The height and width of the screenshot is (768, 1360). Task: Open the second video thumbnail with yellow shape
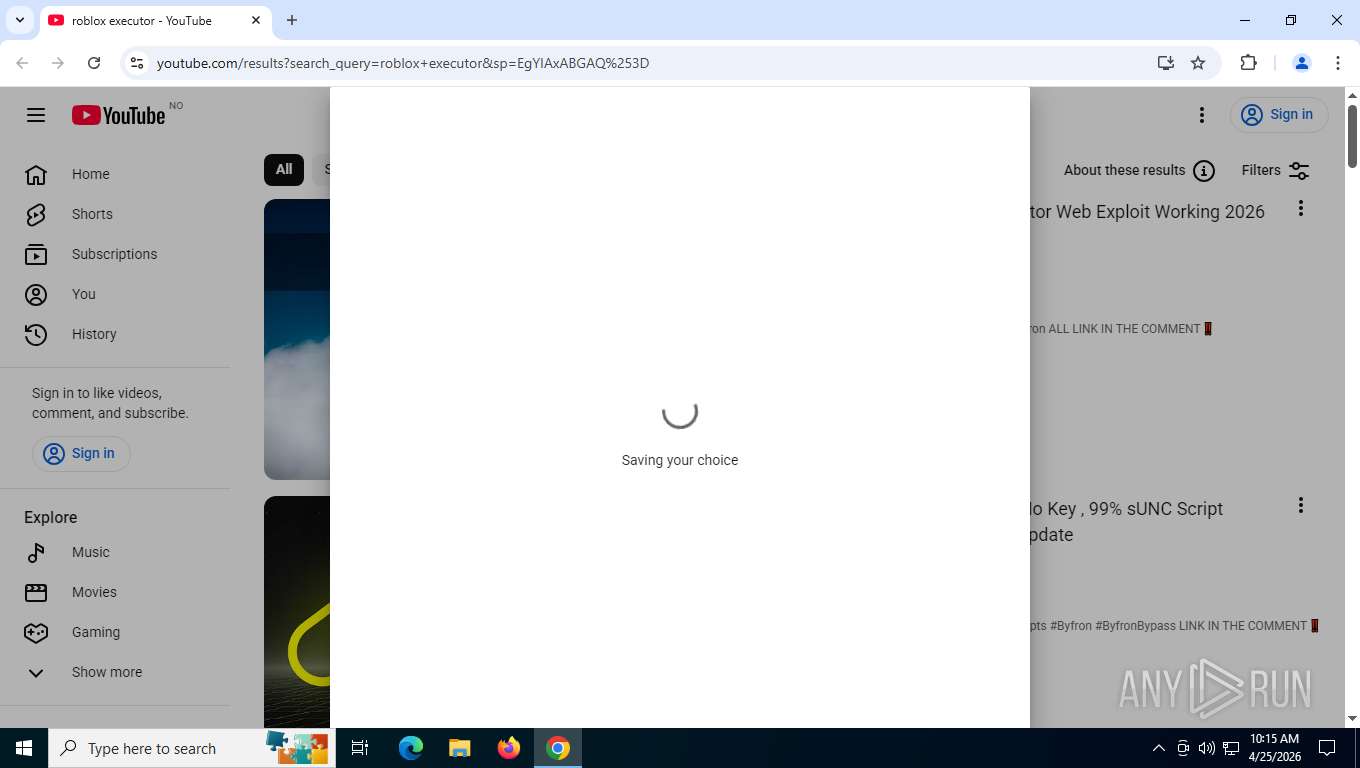[297, 612]
